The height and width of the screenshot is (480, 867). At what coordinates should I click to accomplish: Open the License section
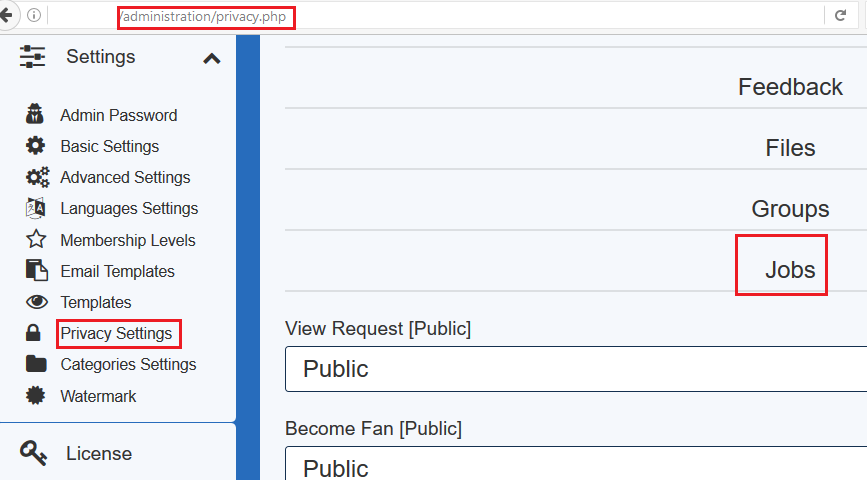[x=99, y=453]
